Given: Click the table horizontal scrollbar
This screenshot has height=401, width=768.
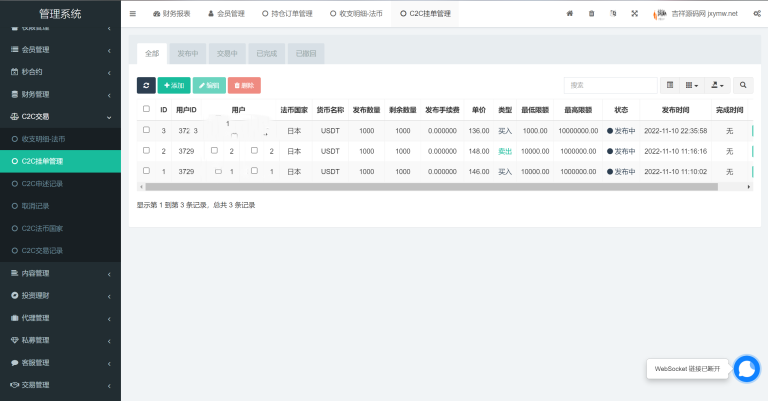Looking at the screenshot, I should pyautogui.click(x=400, y=186).
